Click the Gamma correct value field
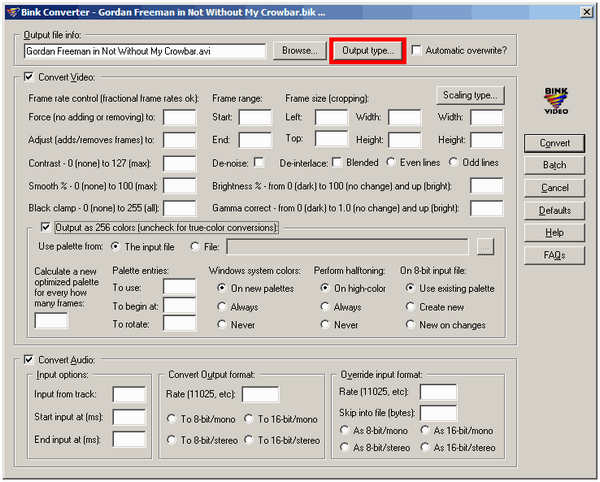Image resolution: width=600 pixels, height=482 pixels. 487,208
